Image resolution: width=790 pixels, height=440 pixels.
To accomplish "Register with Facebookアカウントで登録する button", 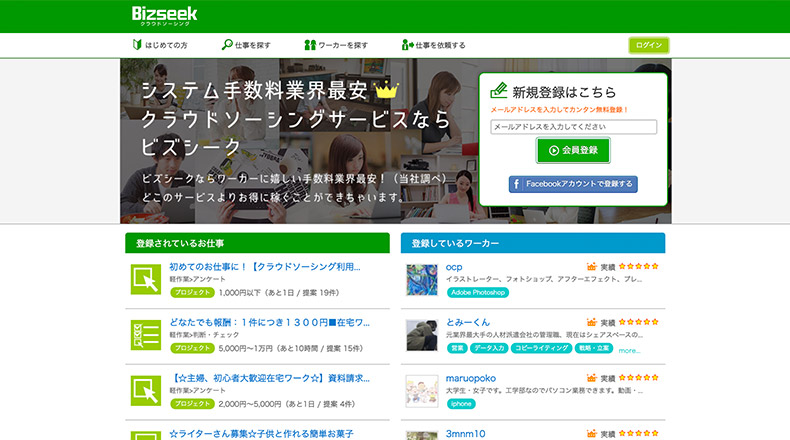I will pyautogui.click(x=573, y=184).
